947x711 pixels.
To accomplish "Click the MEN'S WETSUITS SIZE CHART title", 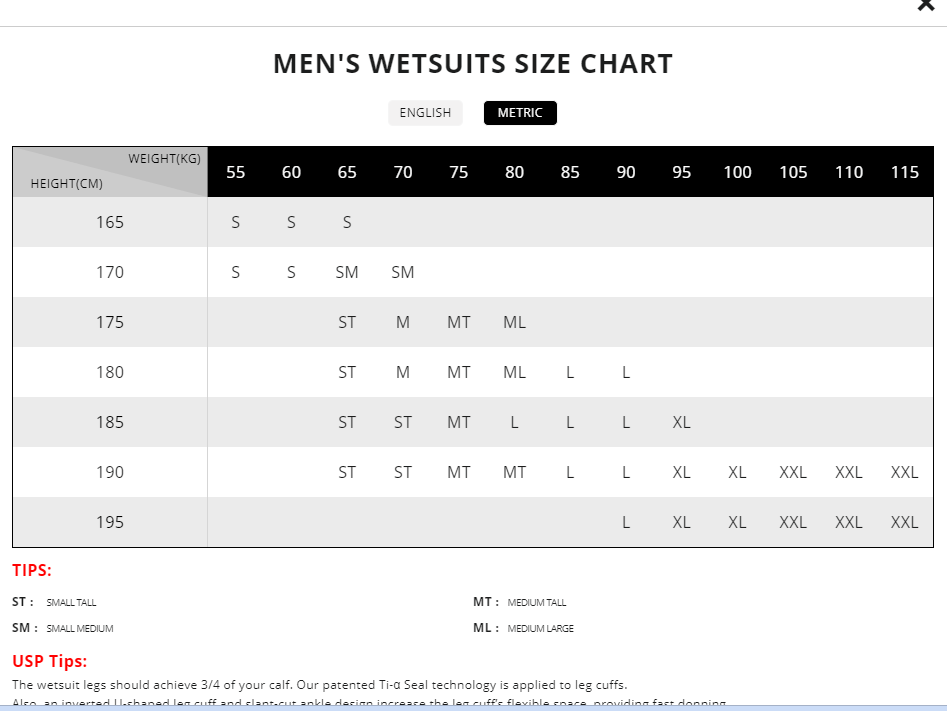I will [x=473, y=64].
